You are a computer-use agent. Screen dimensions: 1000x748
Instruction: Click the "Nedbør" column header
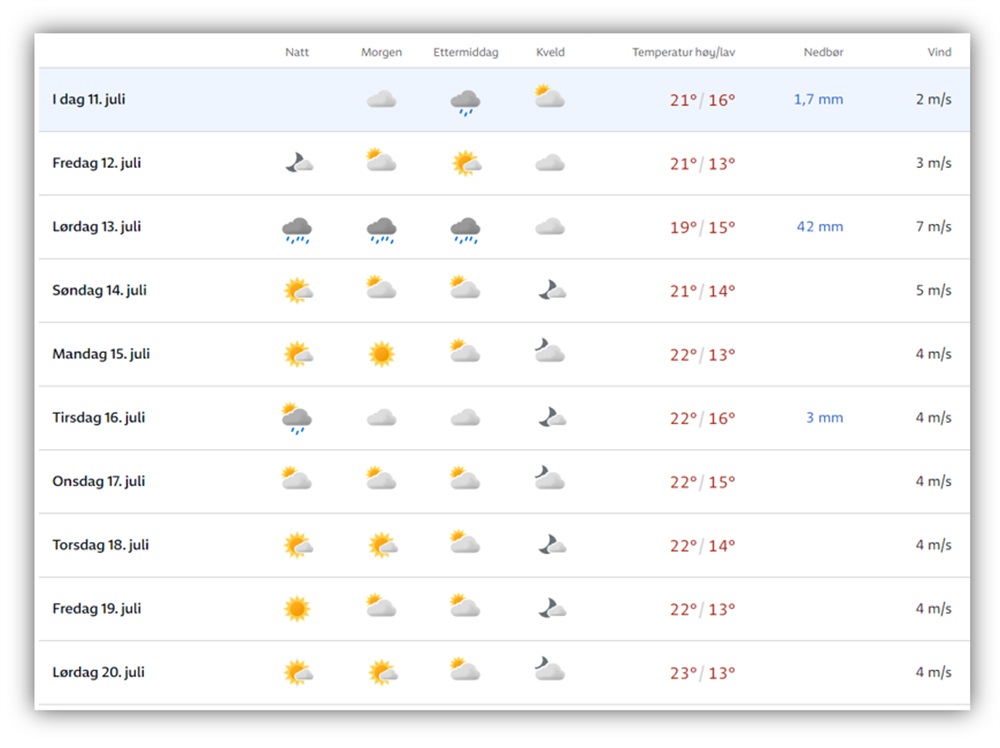tap(823, 52)
